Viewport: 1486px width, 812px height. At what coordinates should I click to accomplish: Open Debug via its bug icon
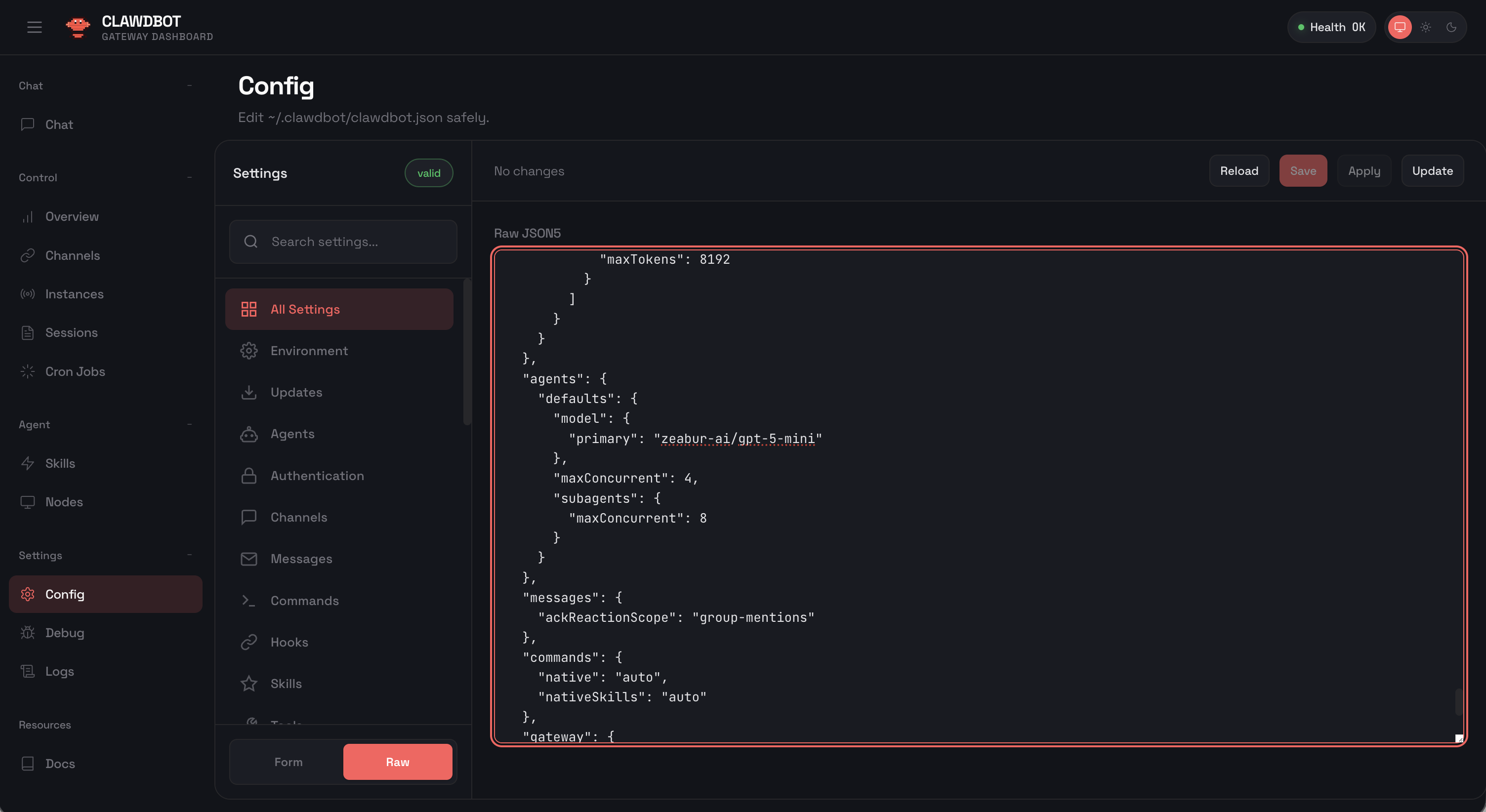27,633
